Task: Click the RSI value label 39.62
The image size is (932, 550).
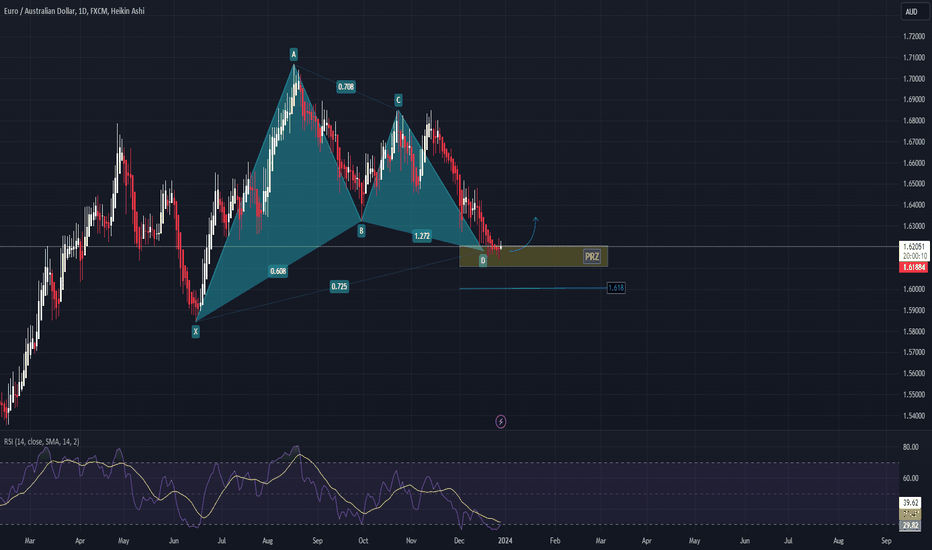Action: 910,502
